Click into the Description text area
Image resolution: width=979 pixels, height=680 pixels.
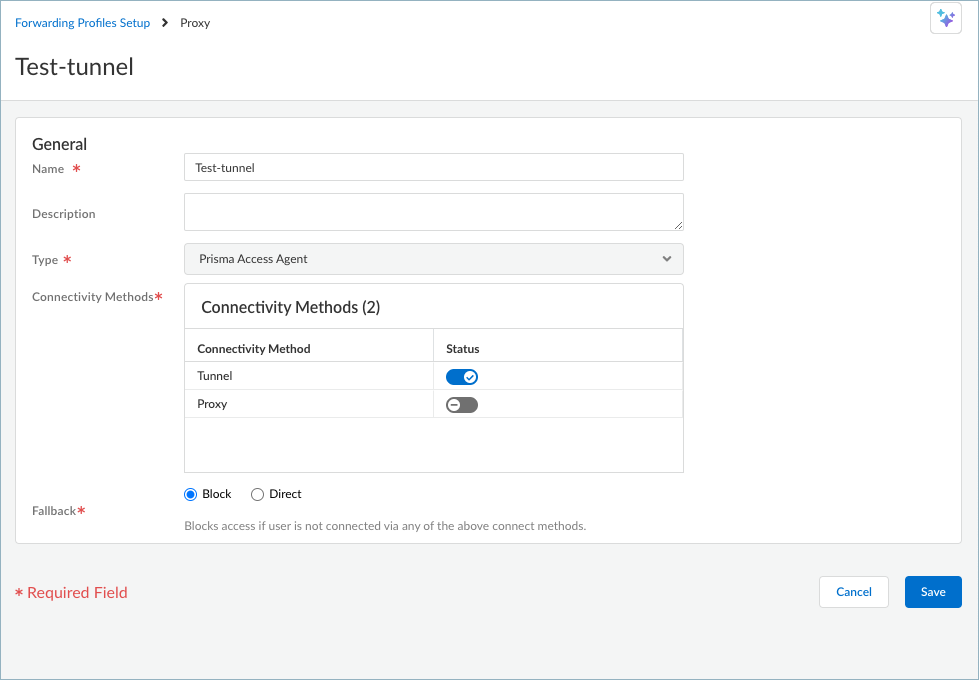tap(433, 212)
